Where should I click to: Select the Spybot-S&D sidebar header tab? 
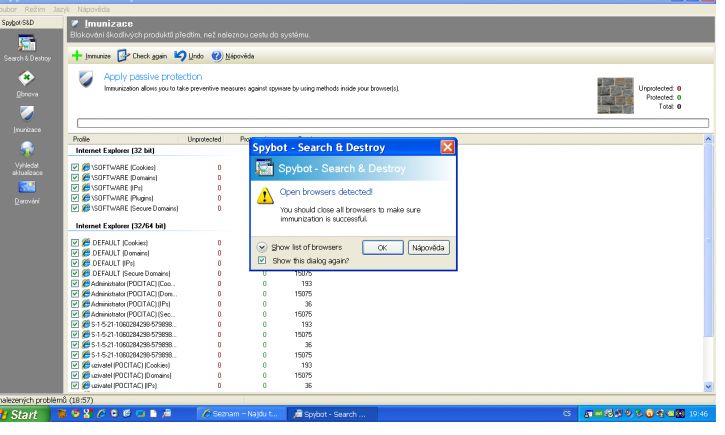(31, 22)
